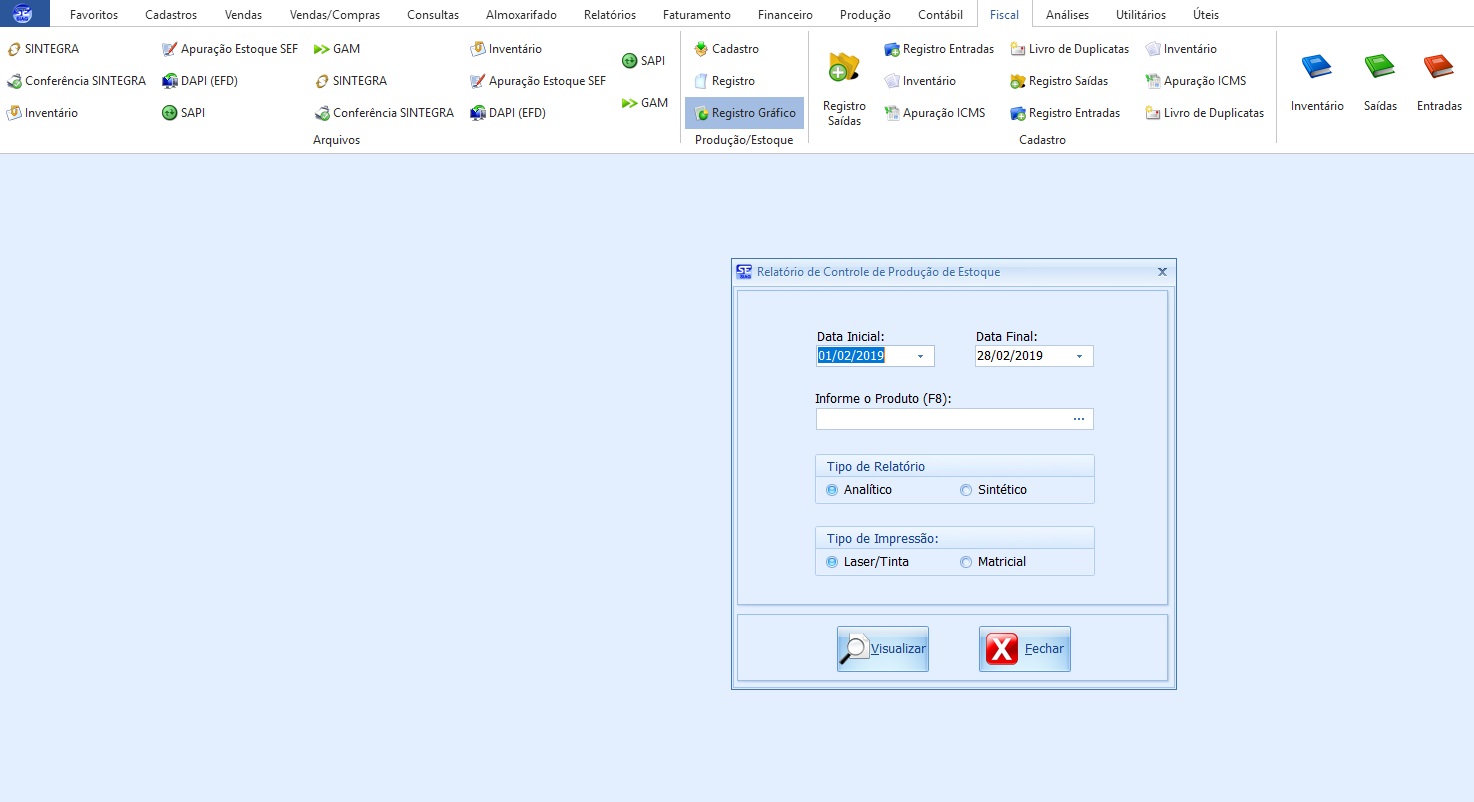The image size is (1474, 802).
Task: Open the green Saídas book icon
Action: 1379,68
